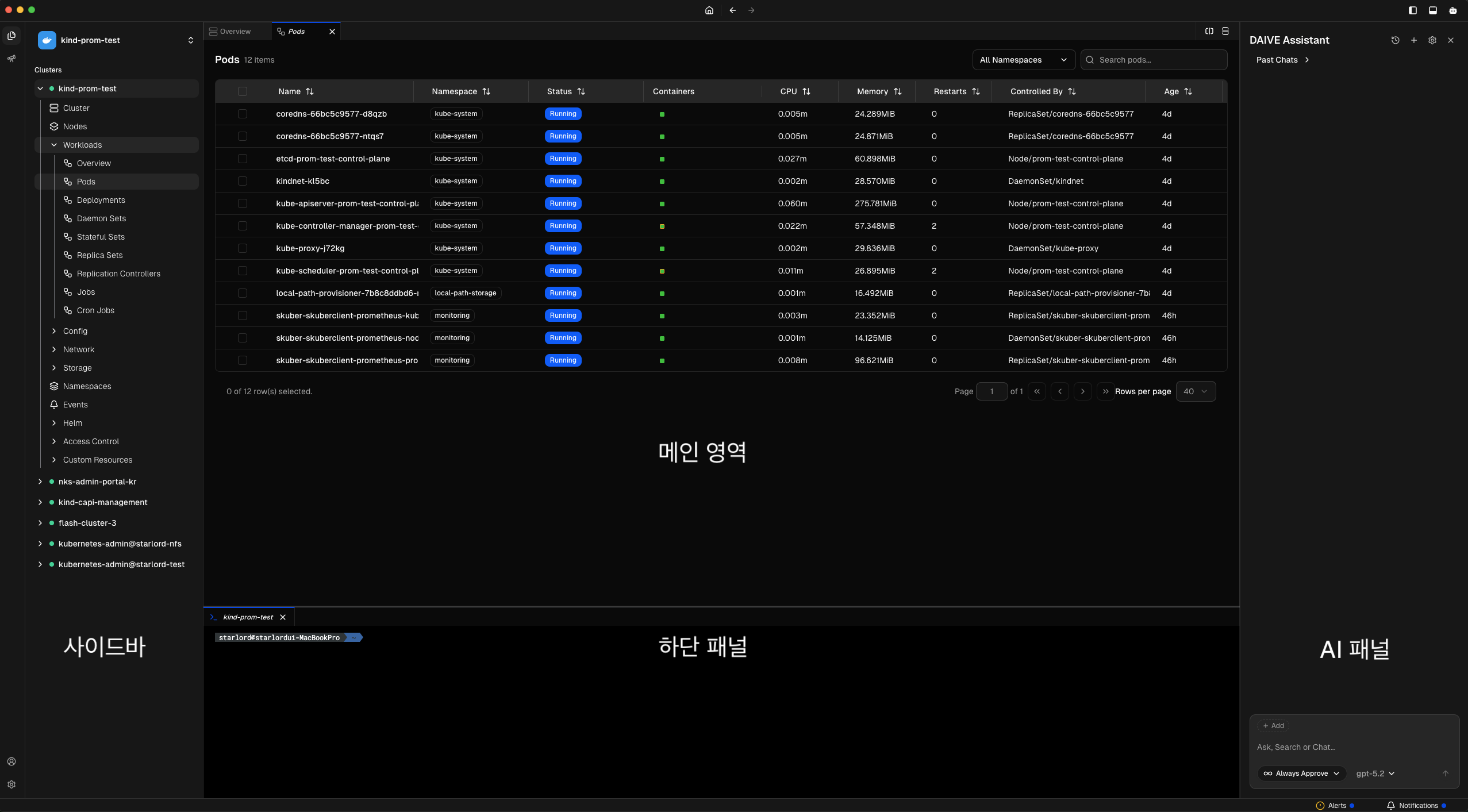Open the DAIVE Assistant robot icon
This screenshot has height=812, width=1468.
click(1453, 10)
